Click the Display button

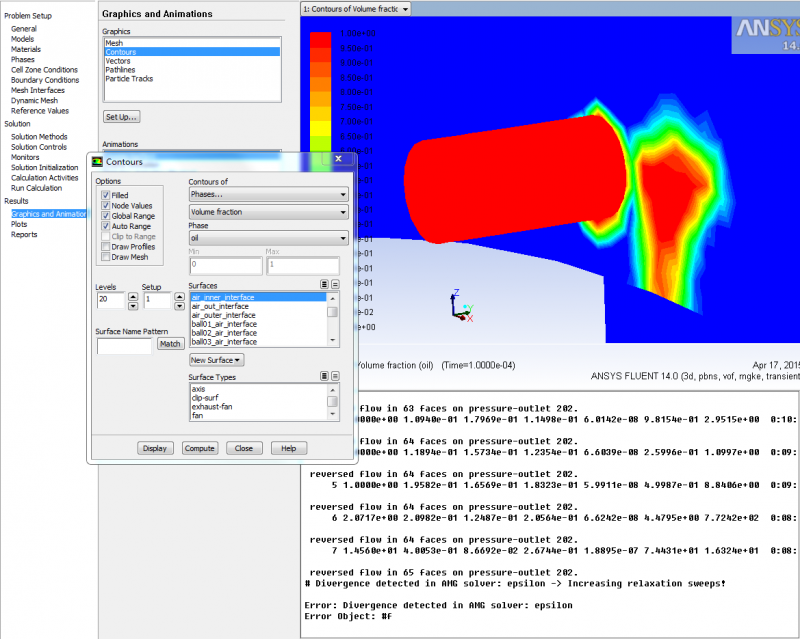coord(155,448)
